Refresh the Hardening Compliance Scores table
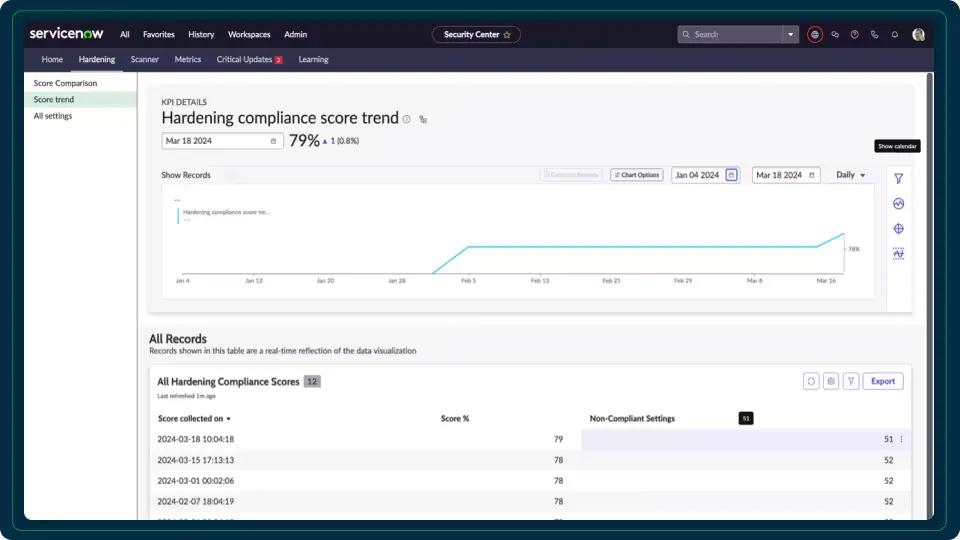The image size is (960, 540). 811,381
